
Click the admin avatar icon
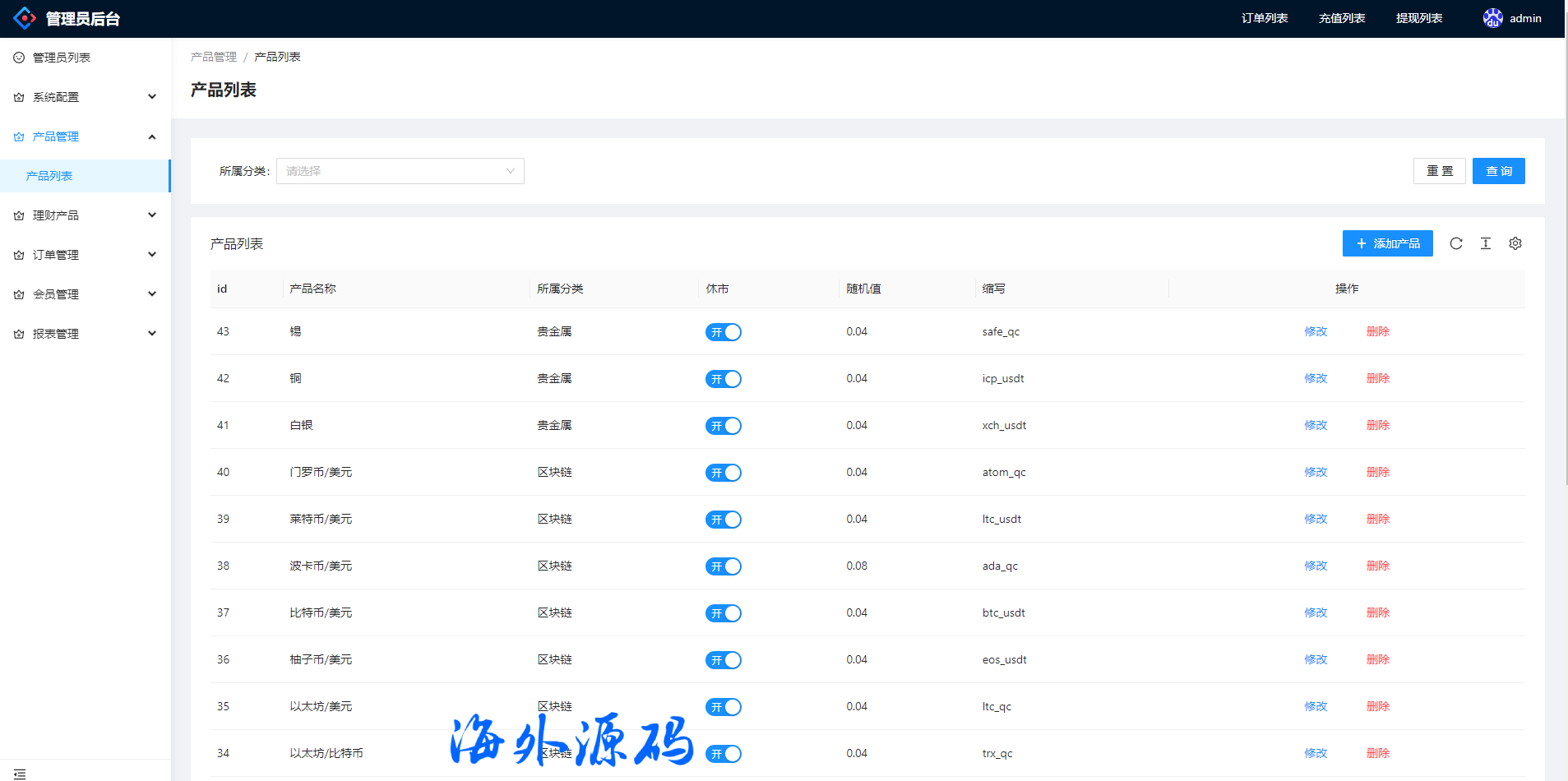coord(1492,18)
